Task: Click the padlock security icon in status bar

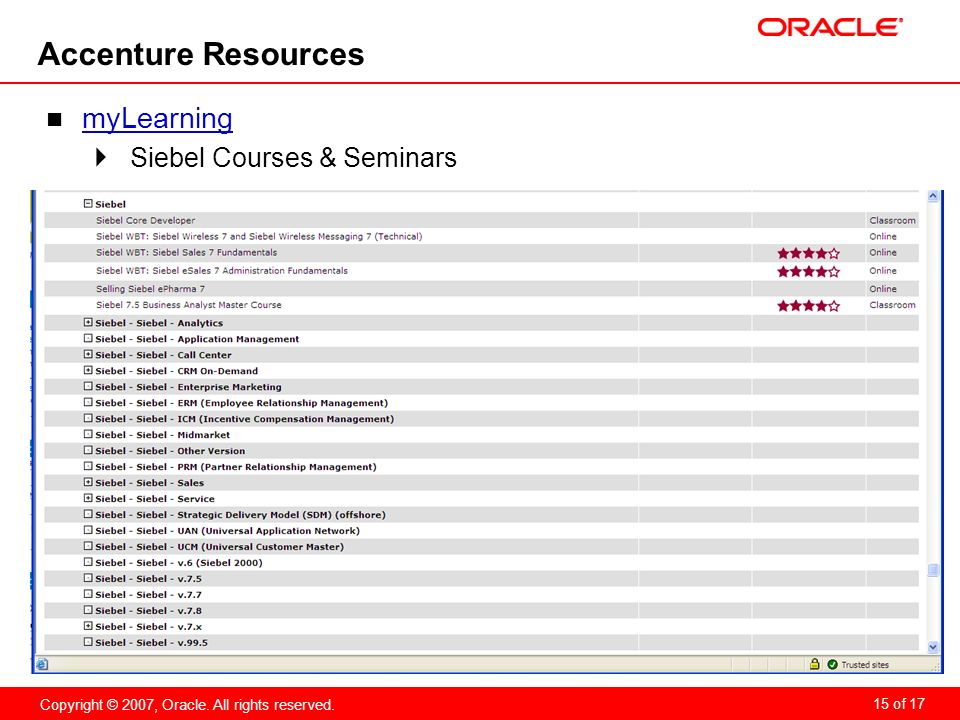Action: point(814,664)
